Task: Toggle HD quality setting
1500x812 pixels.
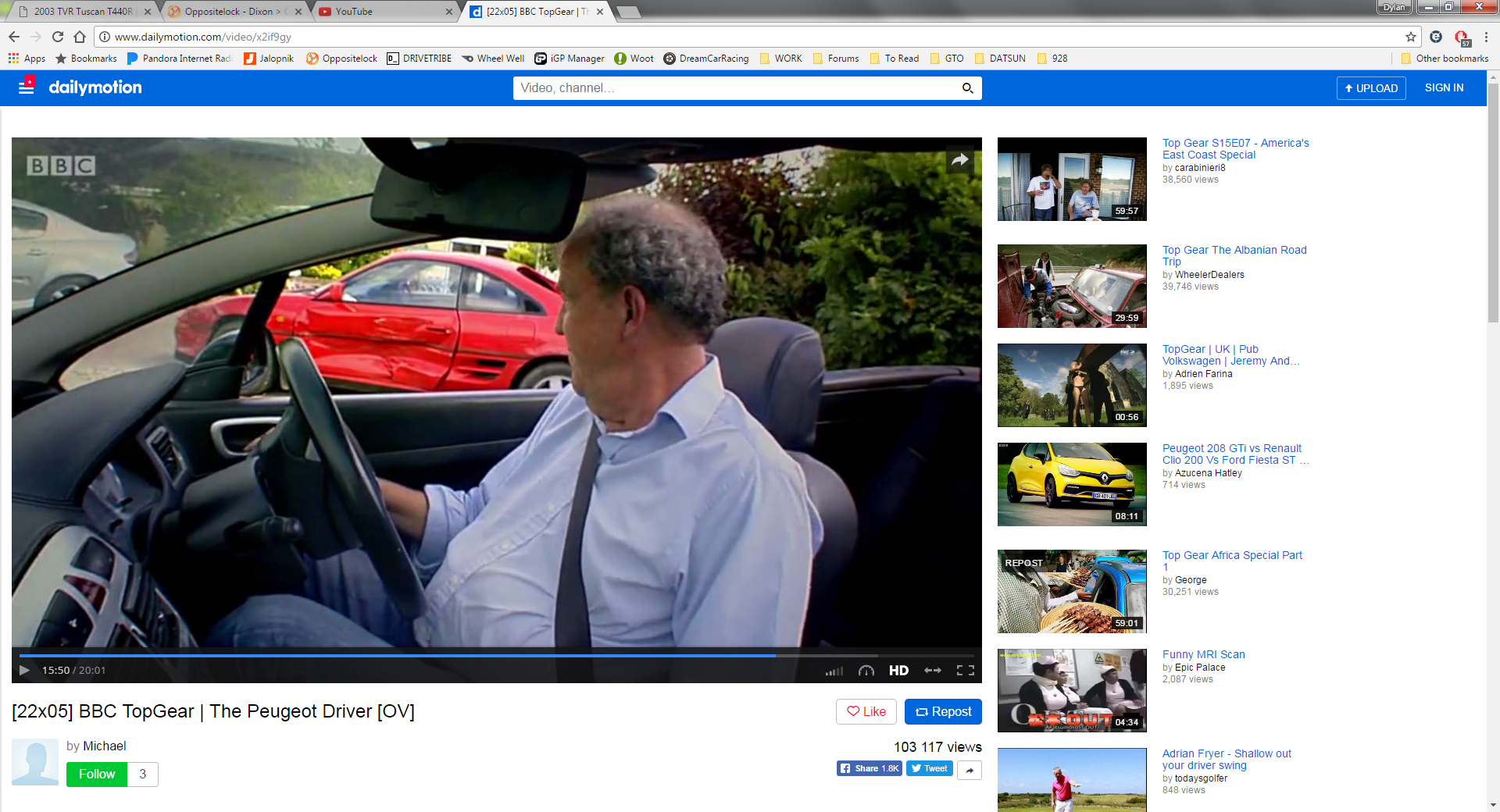Action: 898,671
